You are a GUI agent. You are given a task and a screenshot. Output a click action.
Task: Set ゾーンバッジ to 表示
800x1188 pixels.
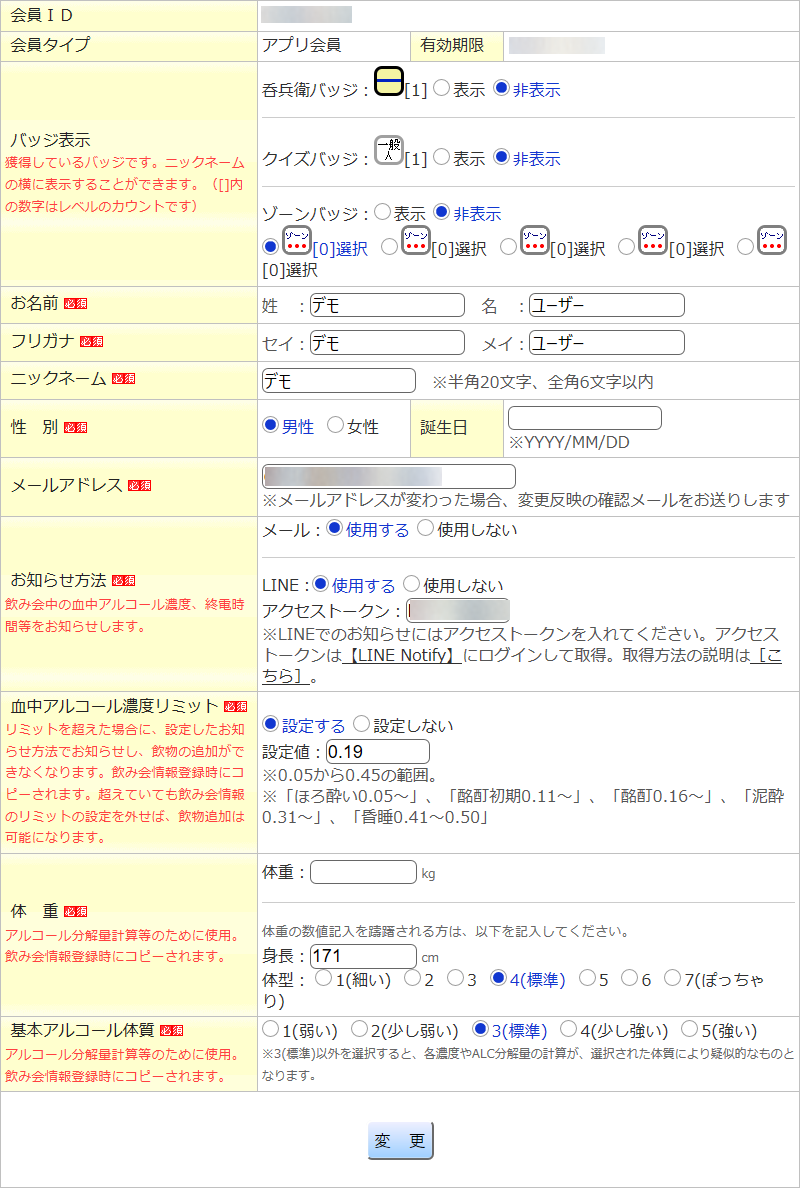tap(382, 213)
